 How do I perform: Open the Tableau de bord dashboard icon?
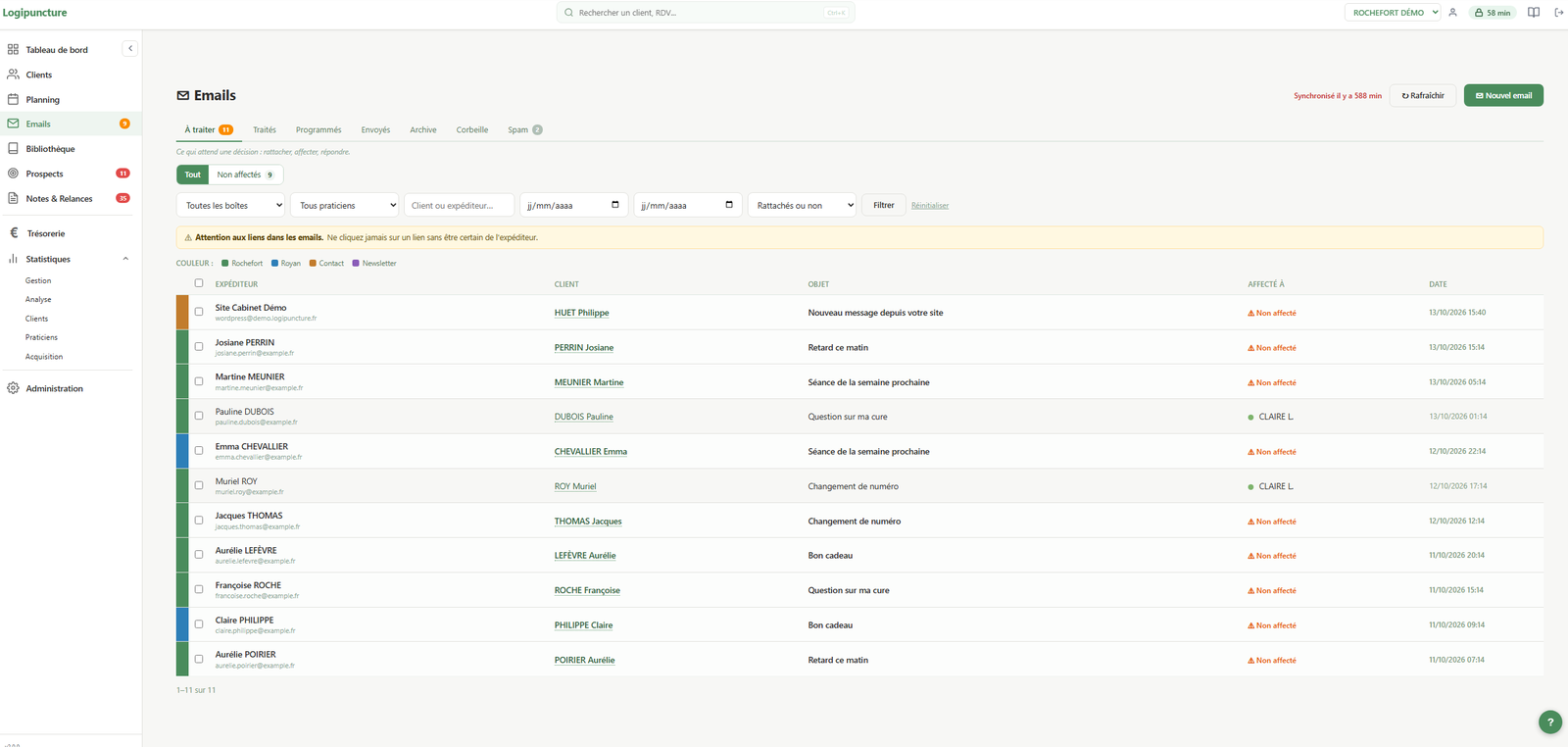click(x=13, y=49)
